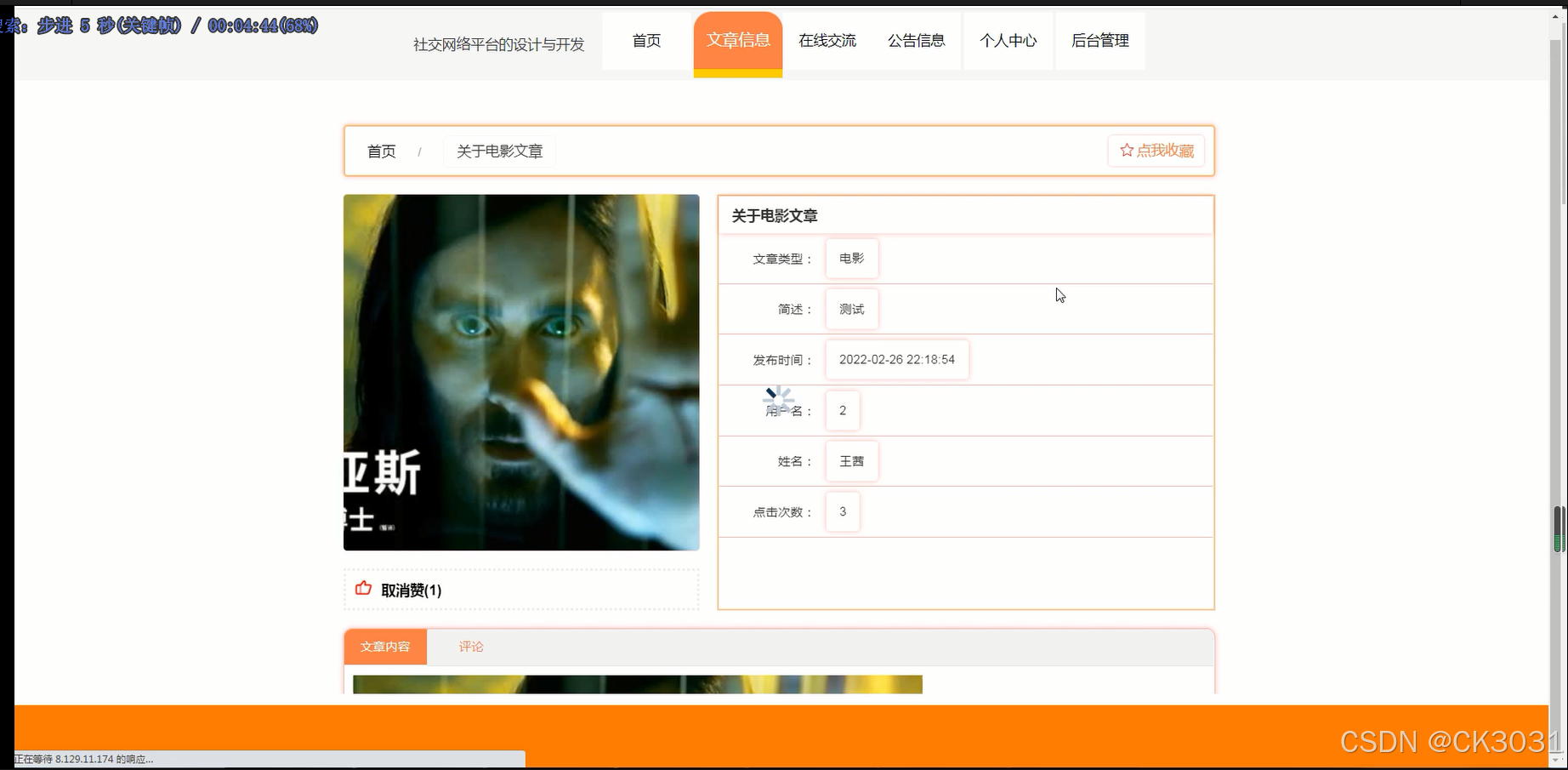Click the thumbs-up icon beside 取消赞
This screenshot has width=1568, height=770.
coord(363,588)
